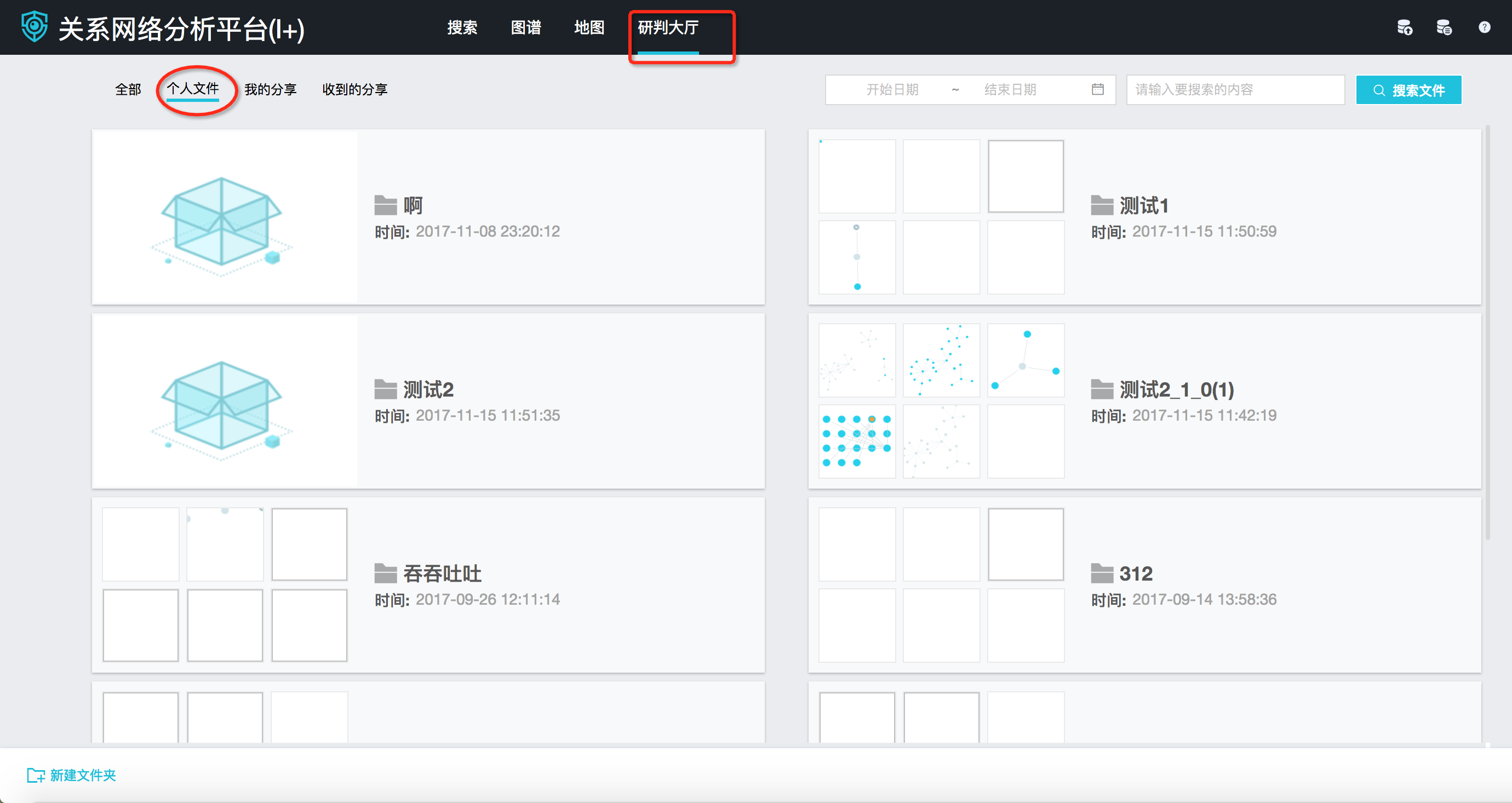
Task: Show 全部 files filter
Action: click(128, 89)
